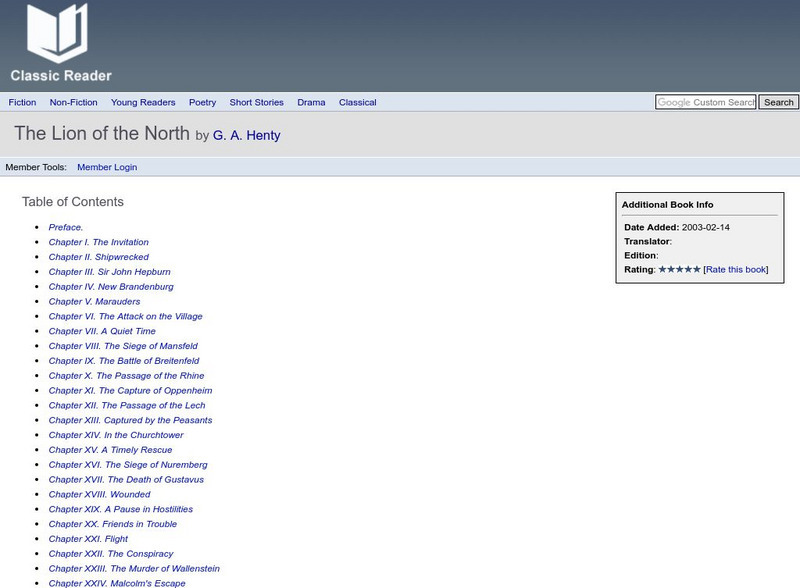Read Chapter XIII. Captured by the Peasants
Screen dimensions: 800x588
pyautogui.click(x=131, y=420)
